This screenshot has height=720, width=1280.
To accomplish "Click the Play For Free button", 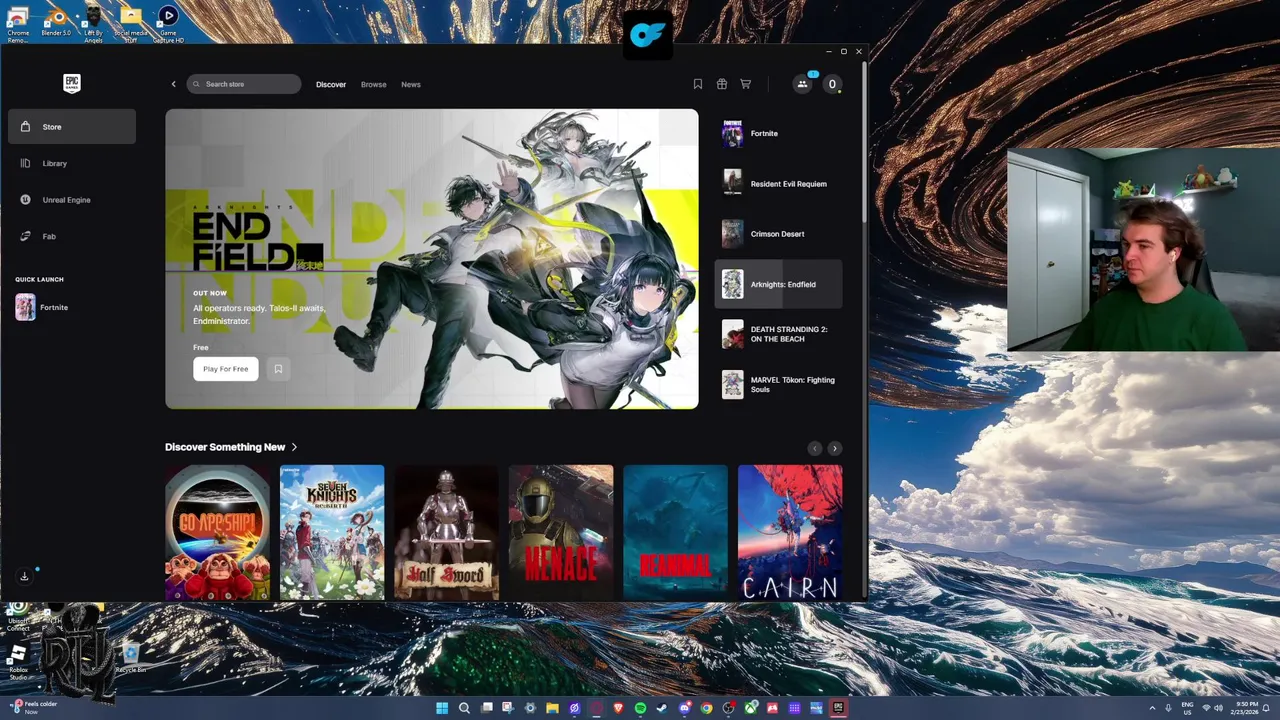I will click(225, 369).
